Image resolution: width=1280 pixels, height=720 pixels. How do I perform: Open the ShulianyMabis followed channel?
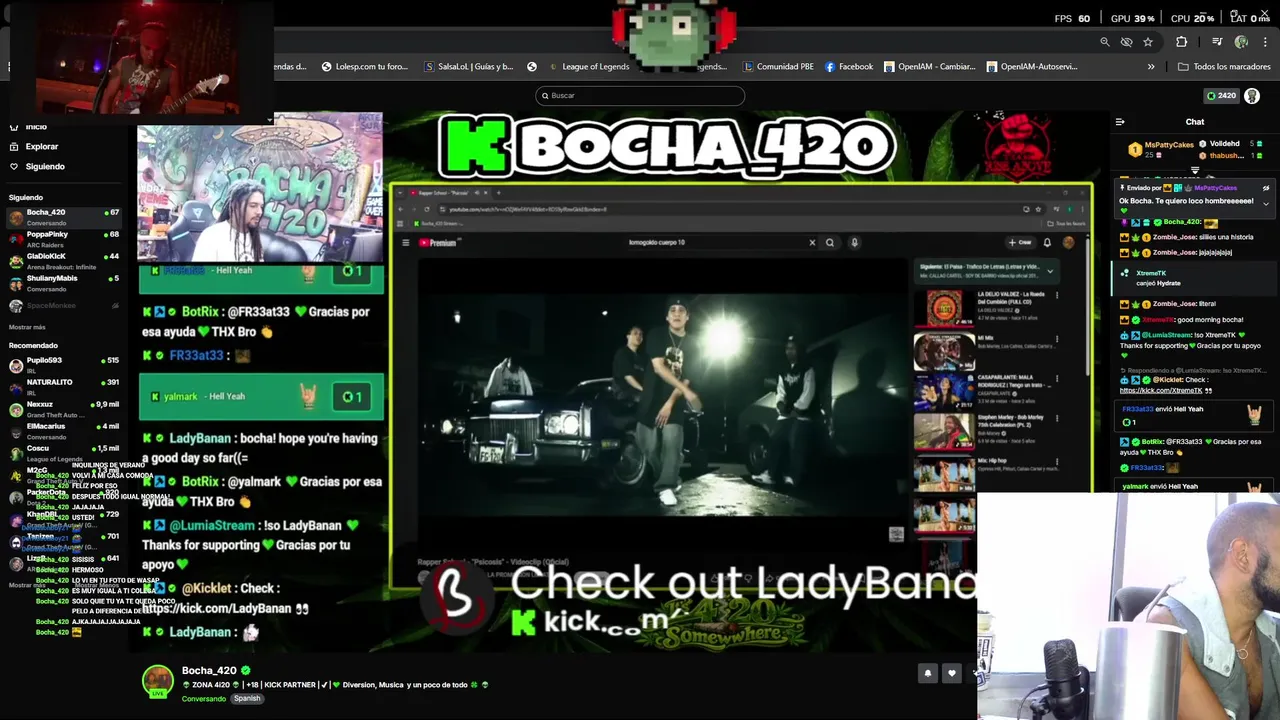point(64,283)
